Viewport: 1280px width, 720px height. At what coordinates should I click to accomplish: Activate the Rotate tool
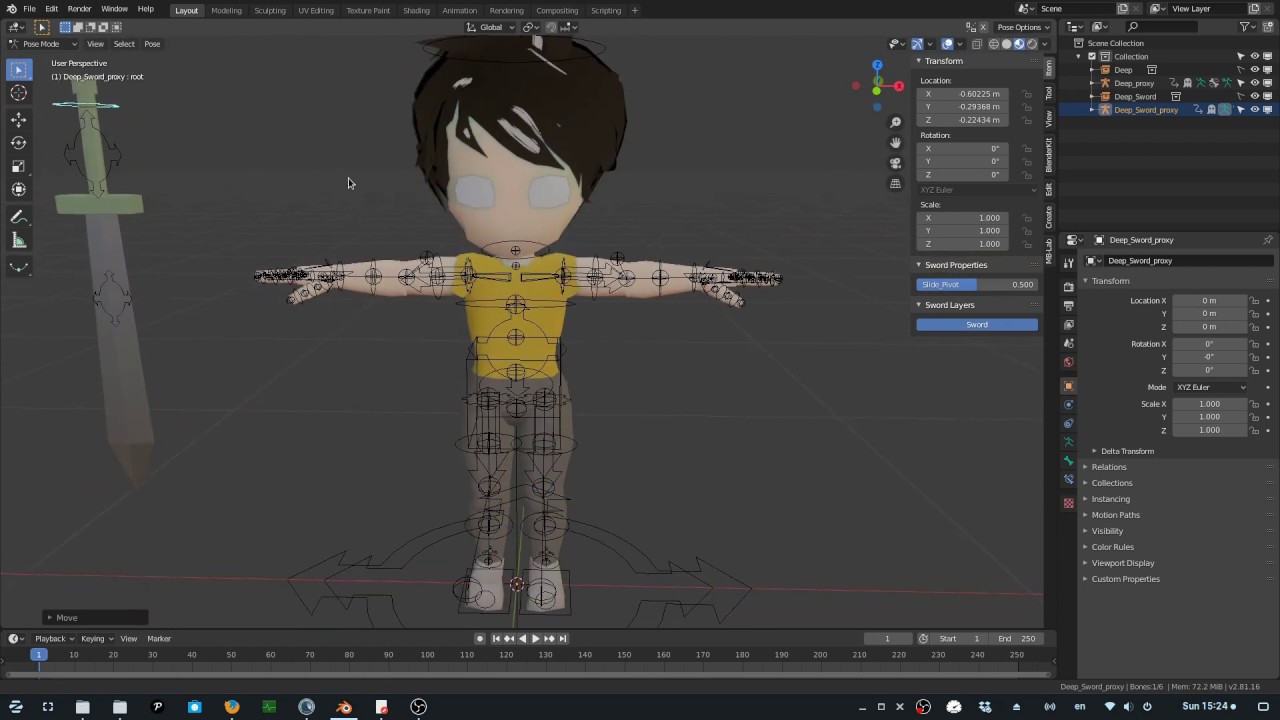click(x=18, y=143)
